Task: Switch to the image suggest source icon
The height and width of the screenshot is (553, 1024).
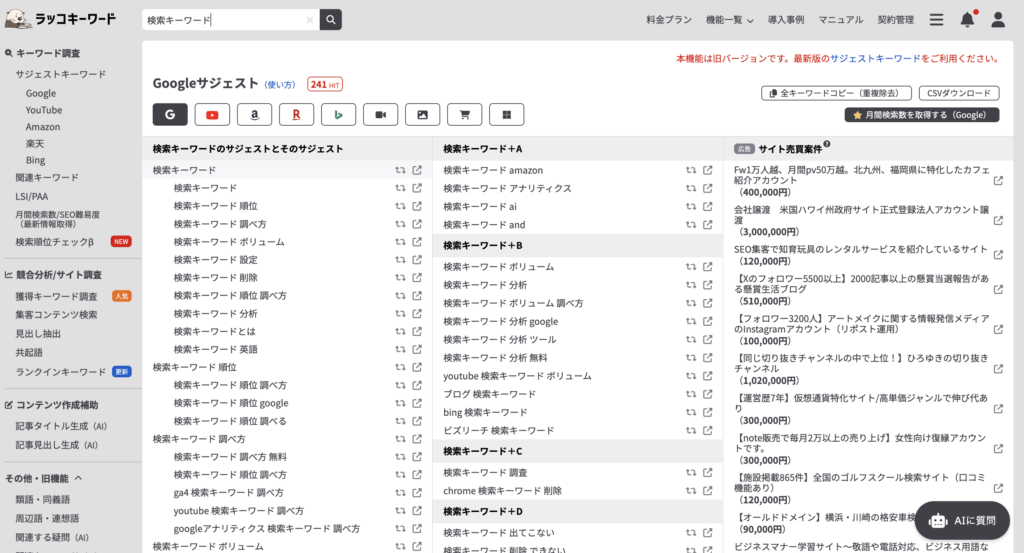Action: [x=423, y=114]
